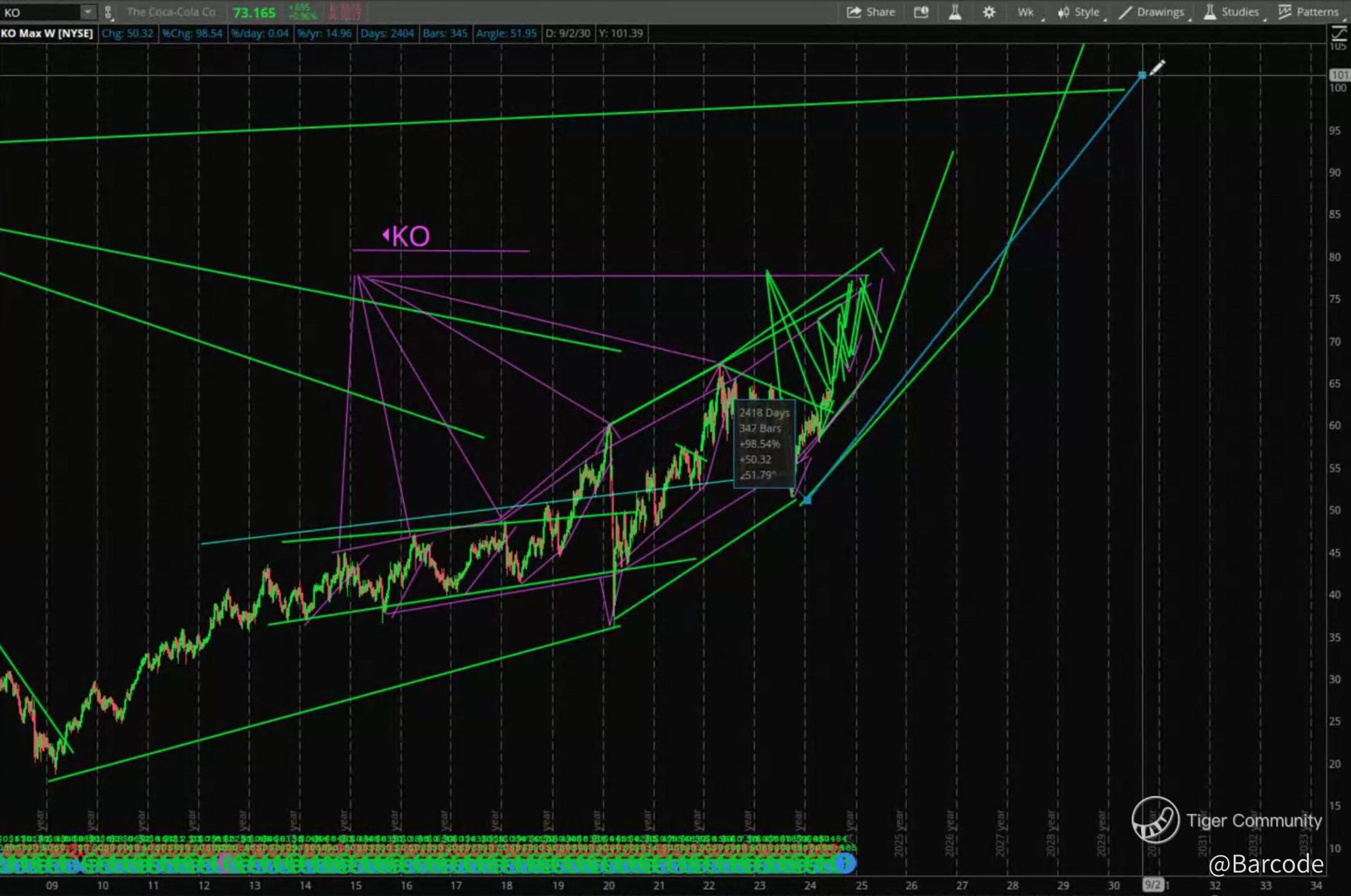
Task: Click the symbol link chain icon
Action: 108,12
